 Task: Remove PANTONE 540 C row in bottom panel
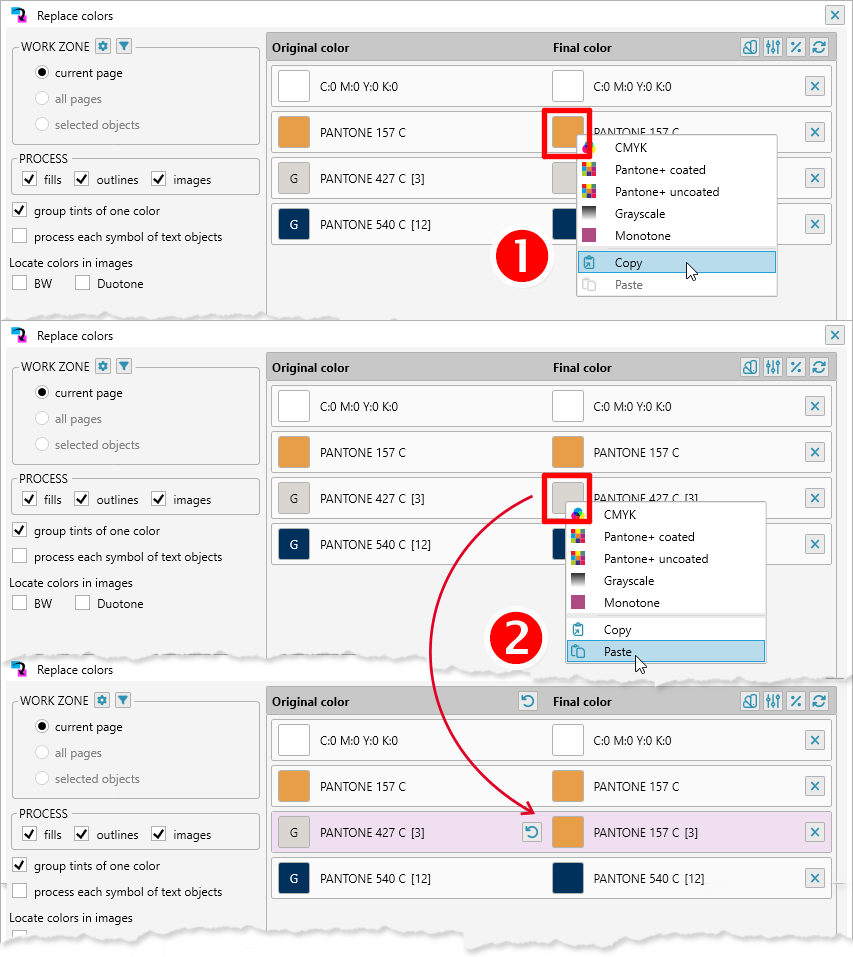pyautogui.click(x=815, y=878)
